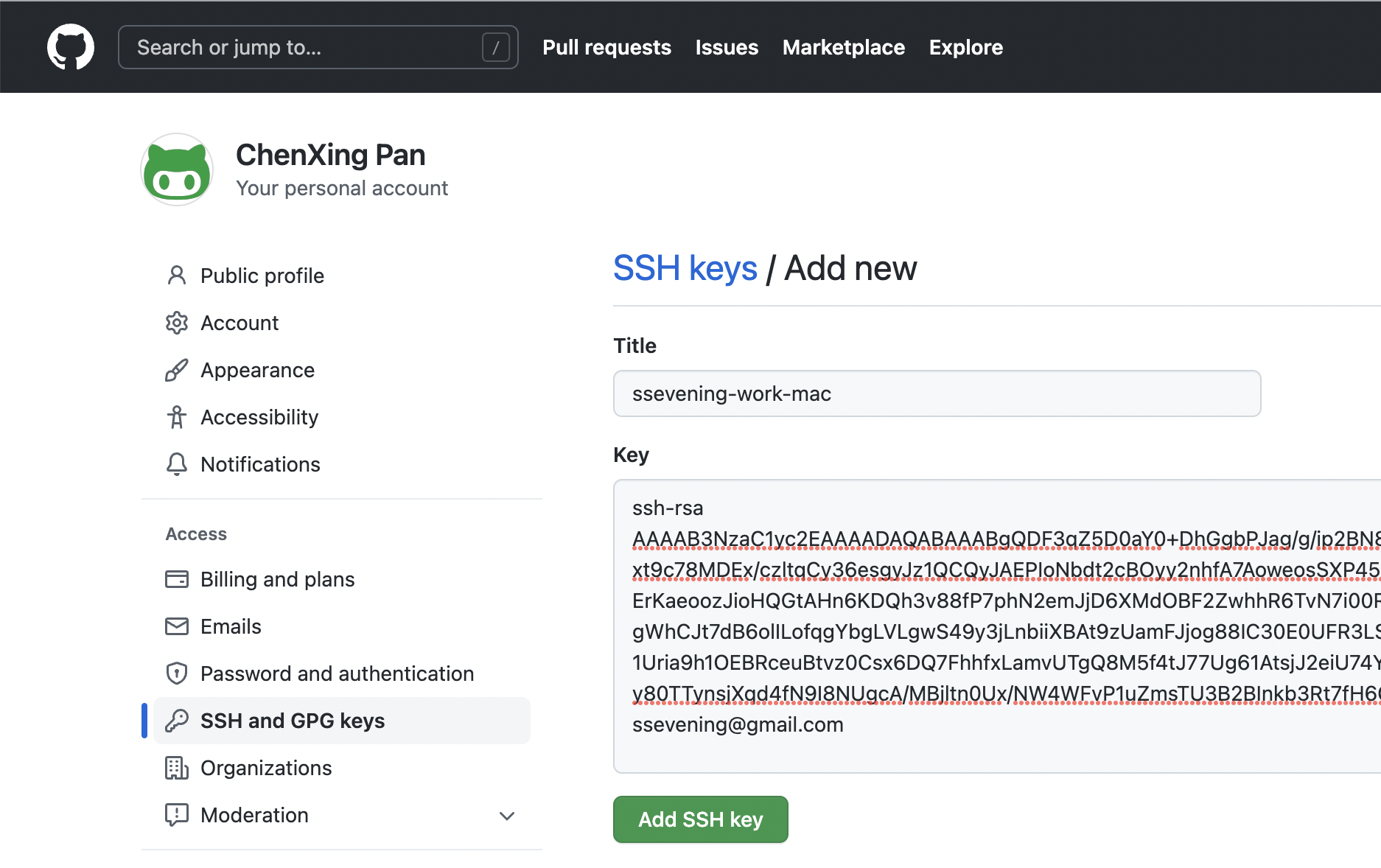Screen dimensions: 1381x868
Task: Select the ssevening@gmail.com text in key
Action: [738, 724]
